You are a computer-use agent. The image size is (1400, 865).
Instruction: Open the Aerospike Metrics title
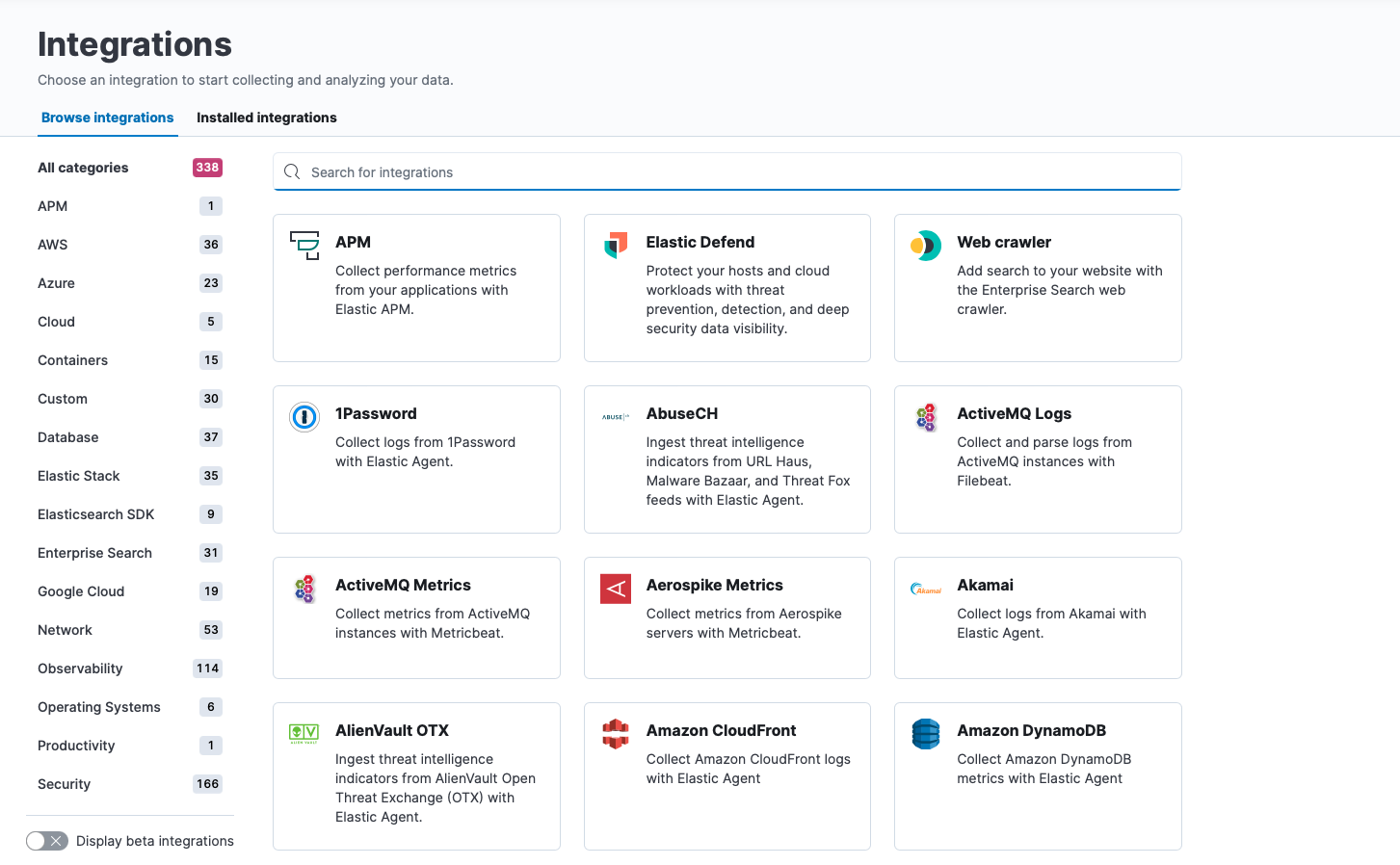pos(715,585)
